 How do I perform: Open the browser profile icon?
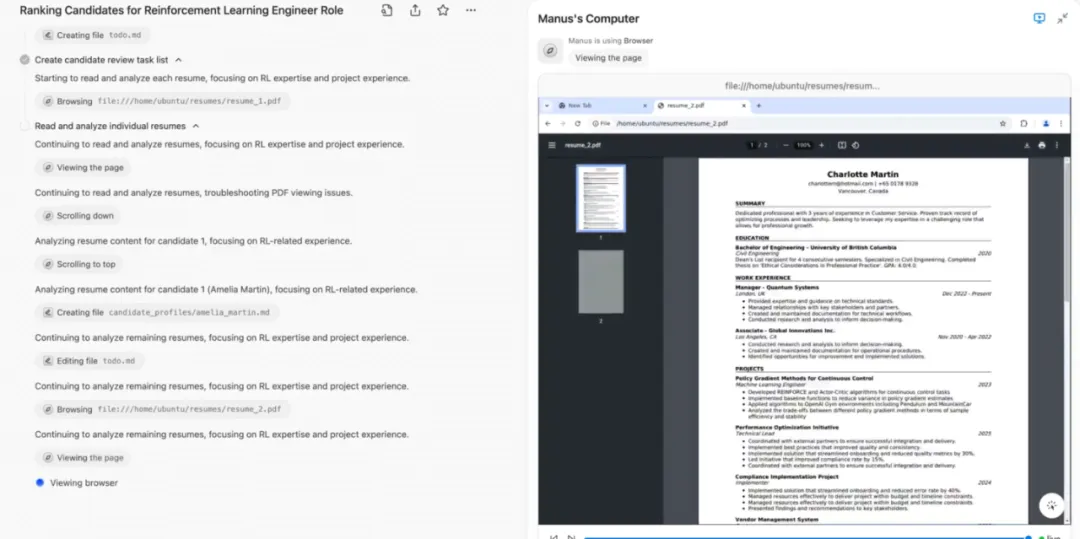[x=1046, y=124]
